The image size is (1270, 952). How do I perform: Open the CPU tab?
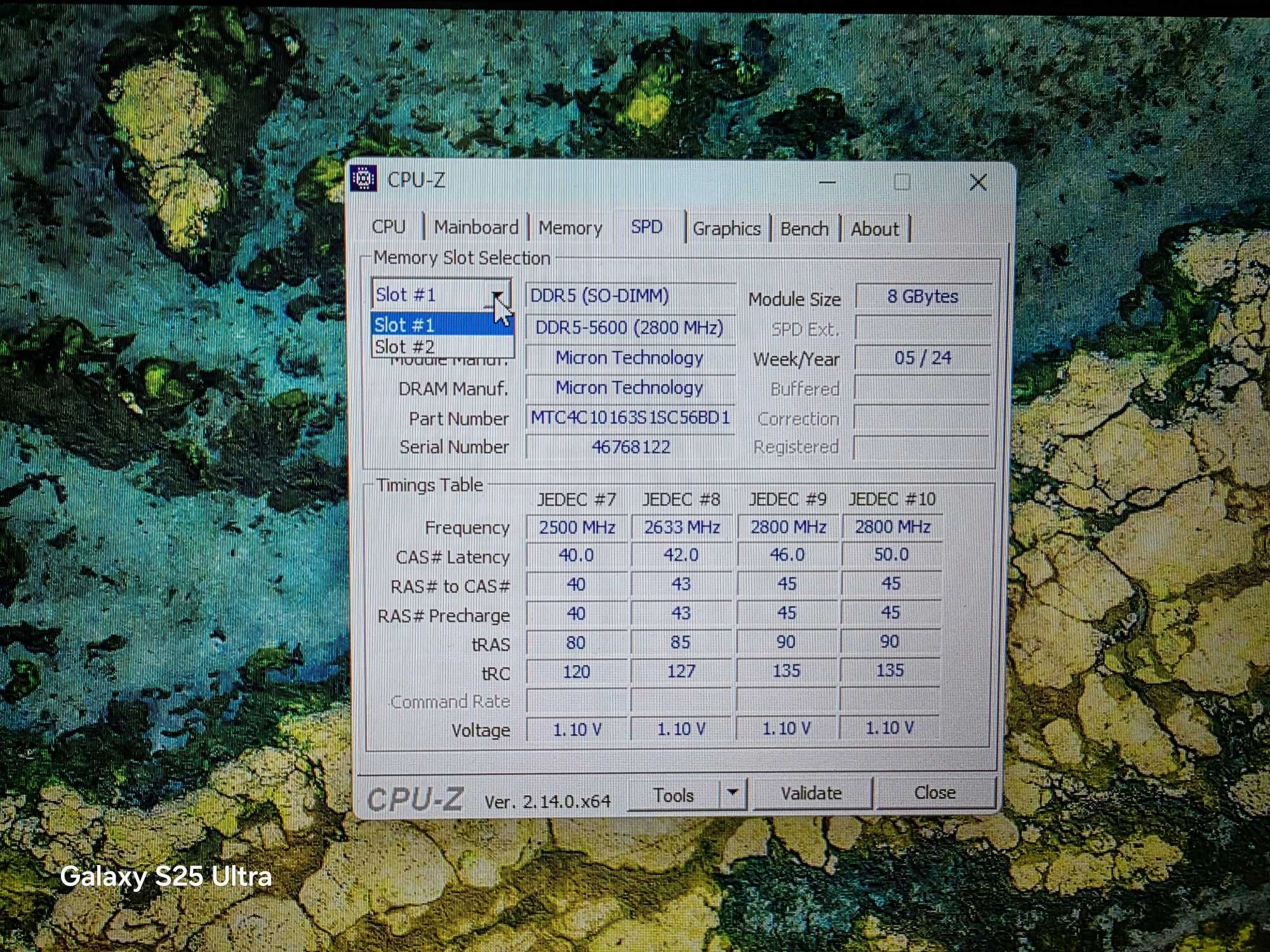389,227
